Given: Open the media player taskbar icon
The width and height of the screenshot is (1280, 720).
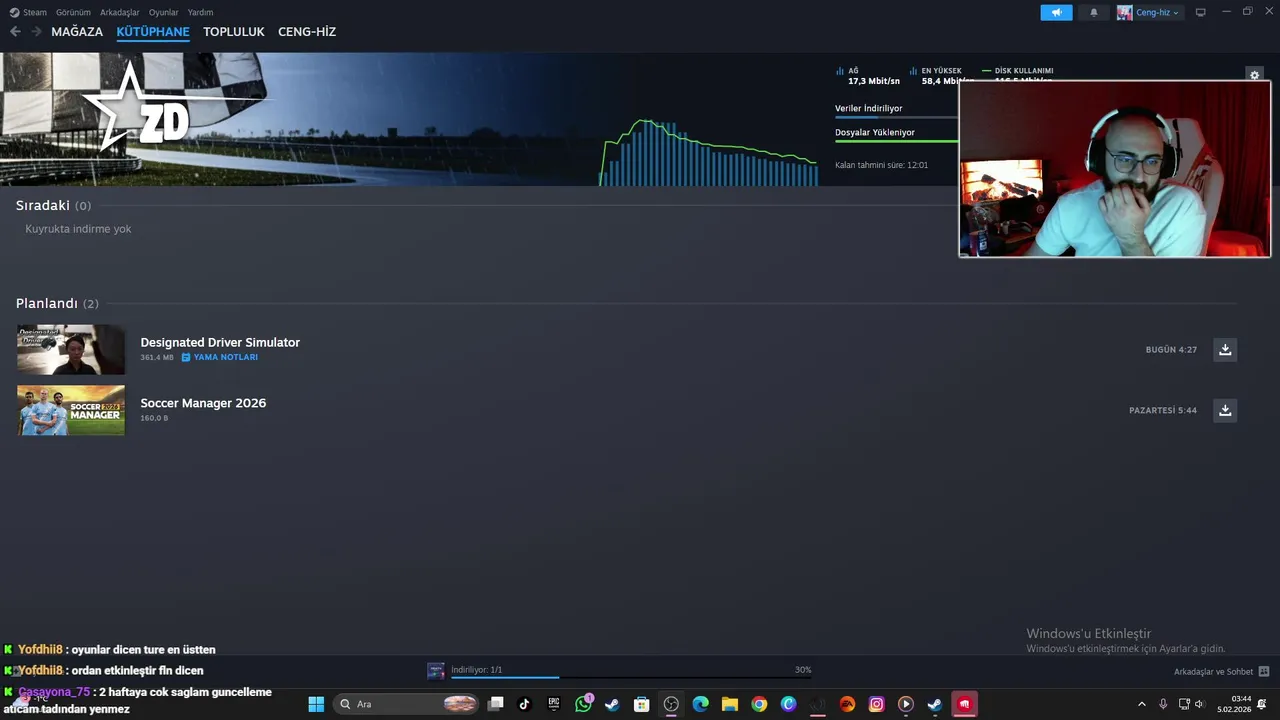Looking at the screenshot, I should tap(906, 704).
